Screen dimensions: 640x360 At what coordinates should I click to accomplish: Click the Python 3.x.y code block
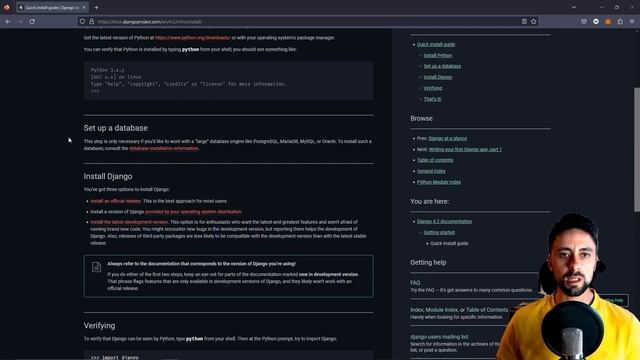[x=228, y=80]
